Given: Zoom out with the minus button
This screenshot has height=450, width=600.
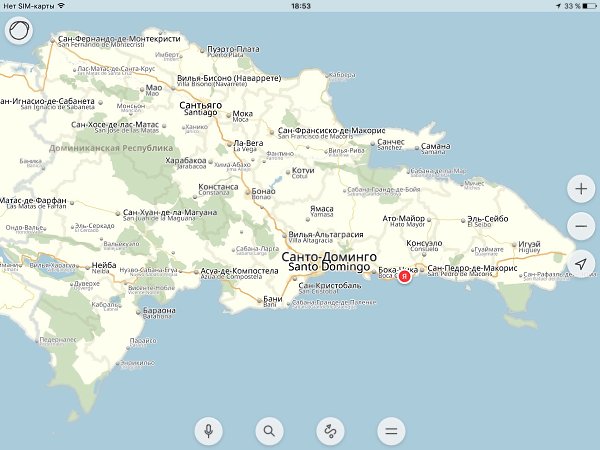Looking at the screenshot, I should pyautogui.click(x=581, y=225).
